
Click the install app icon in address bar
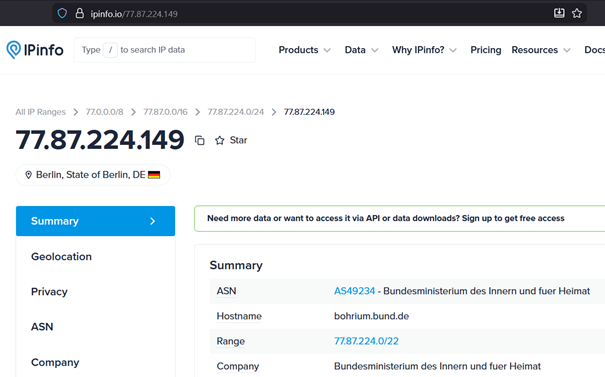point(559,14)
